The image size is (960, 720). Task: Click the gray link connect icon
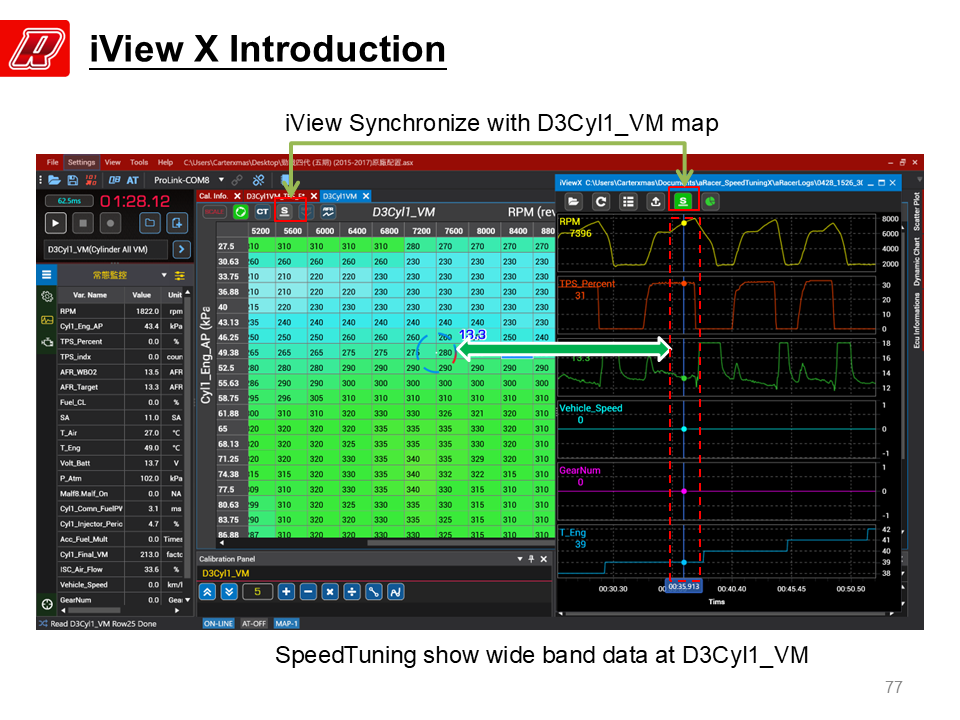tap(237, 180)
